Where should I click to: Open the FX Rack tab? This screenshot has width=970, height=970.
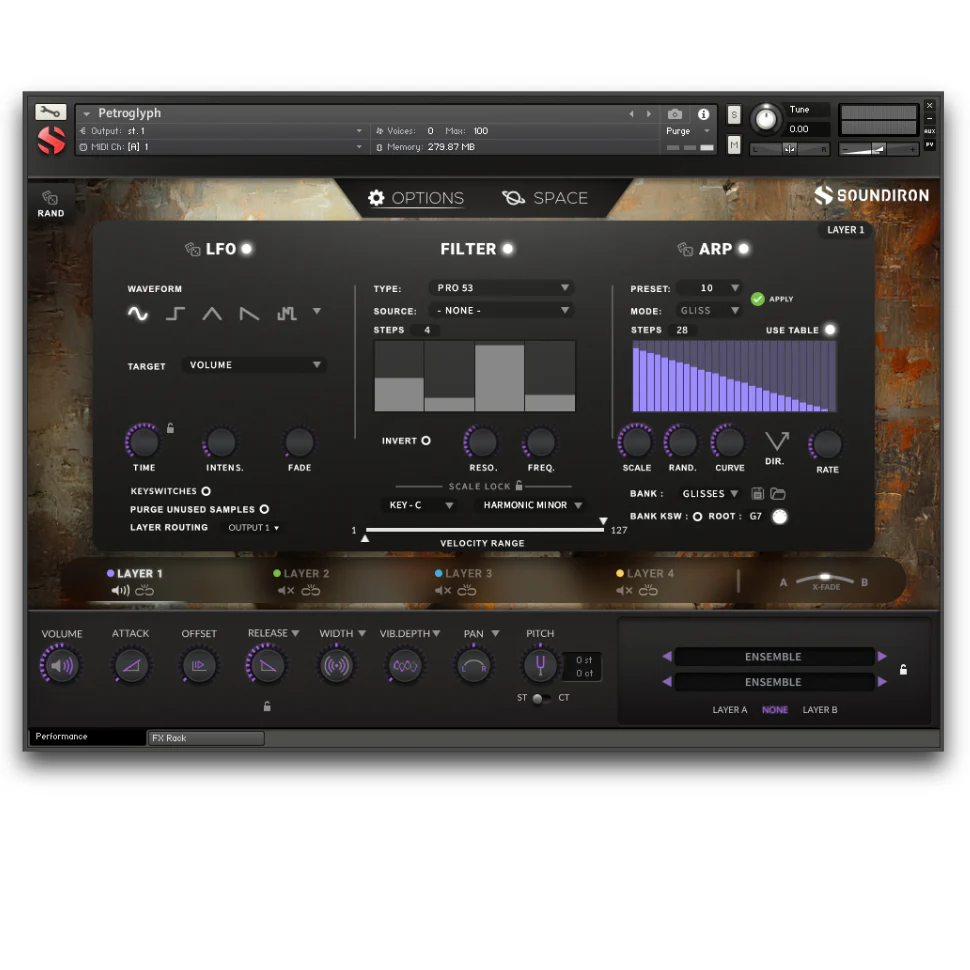[x=205, y=738]
